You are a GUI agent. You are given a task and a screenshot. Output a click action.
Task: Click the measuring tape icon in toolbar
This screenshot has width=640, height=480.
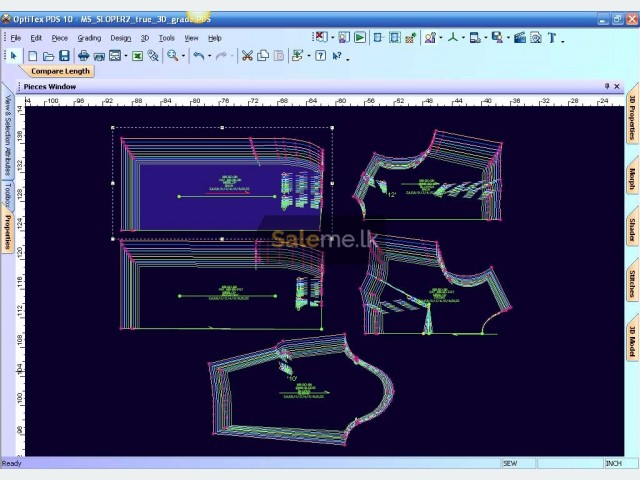[x=153, y=56]
